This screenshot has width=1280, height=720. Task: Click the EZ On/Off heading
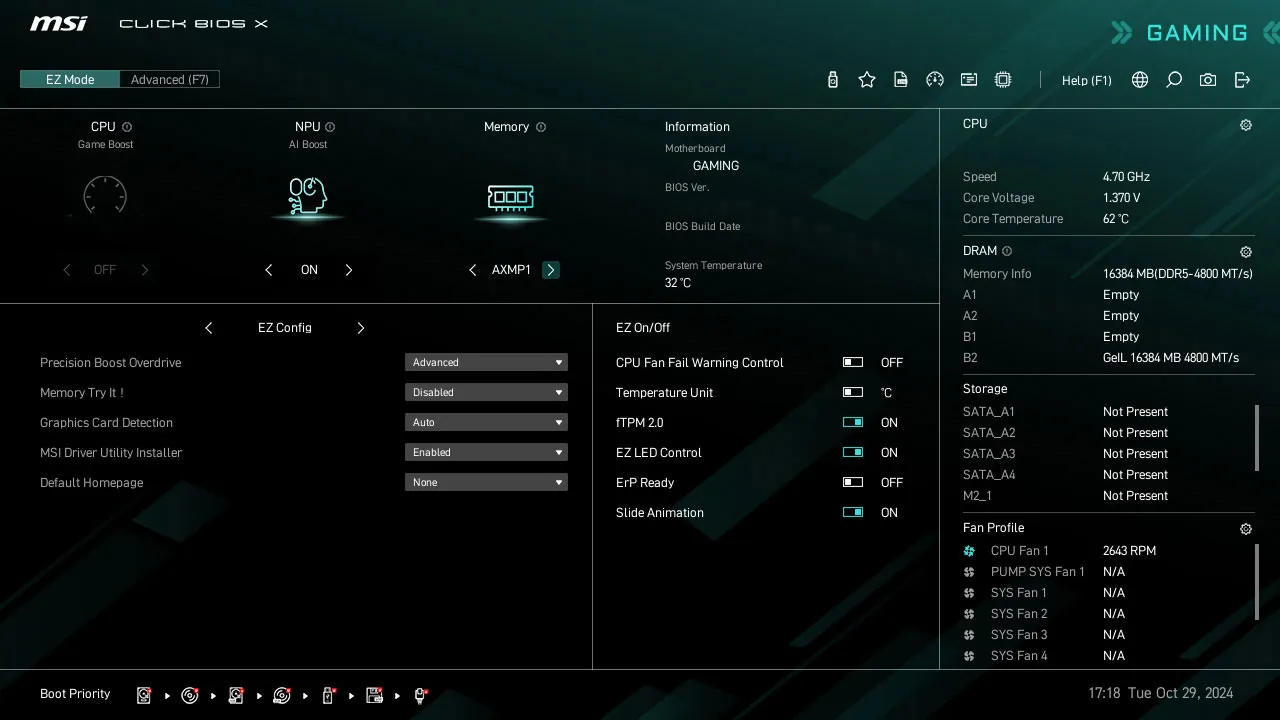643,328
